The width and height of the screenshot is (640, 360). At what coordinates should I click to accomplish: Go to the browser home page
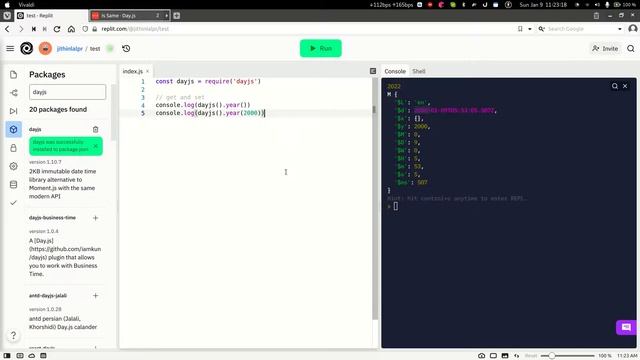click(71, 29)
